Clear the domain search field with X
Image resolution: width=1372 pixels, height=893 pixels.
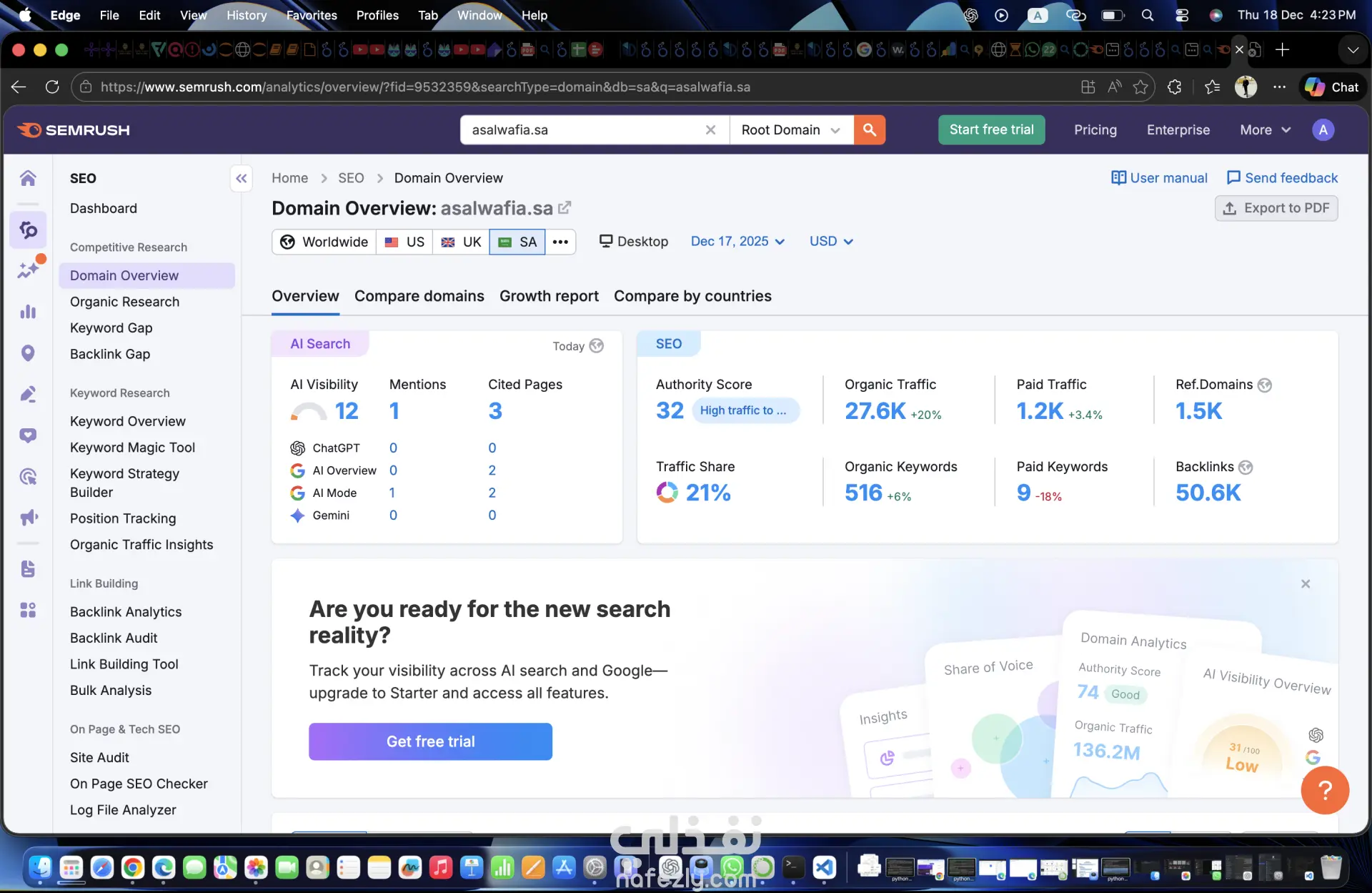[x=710, y=129]
